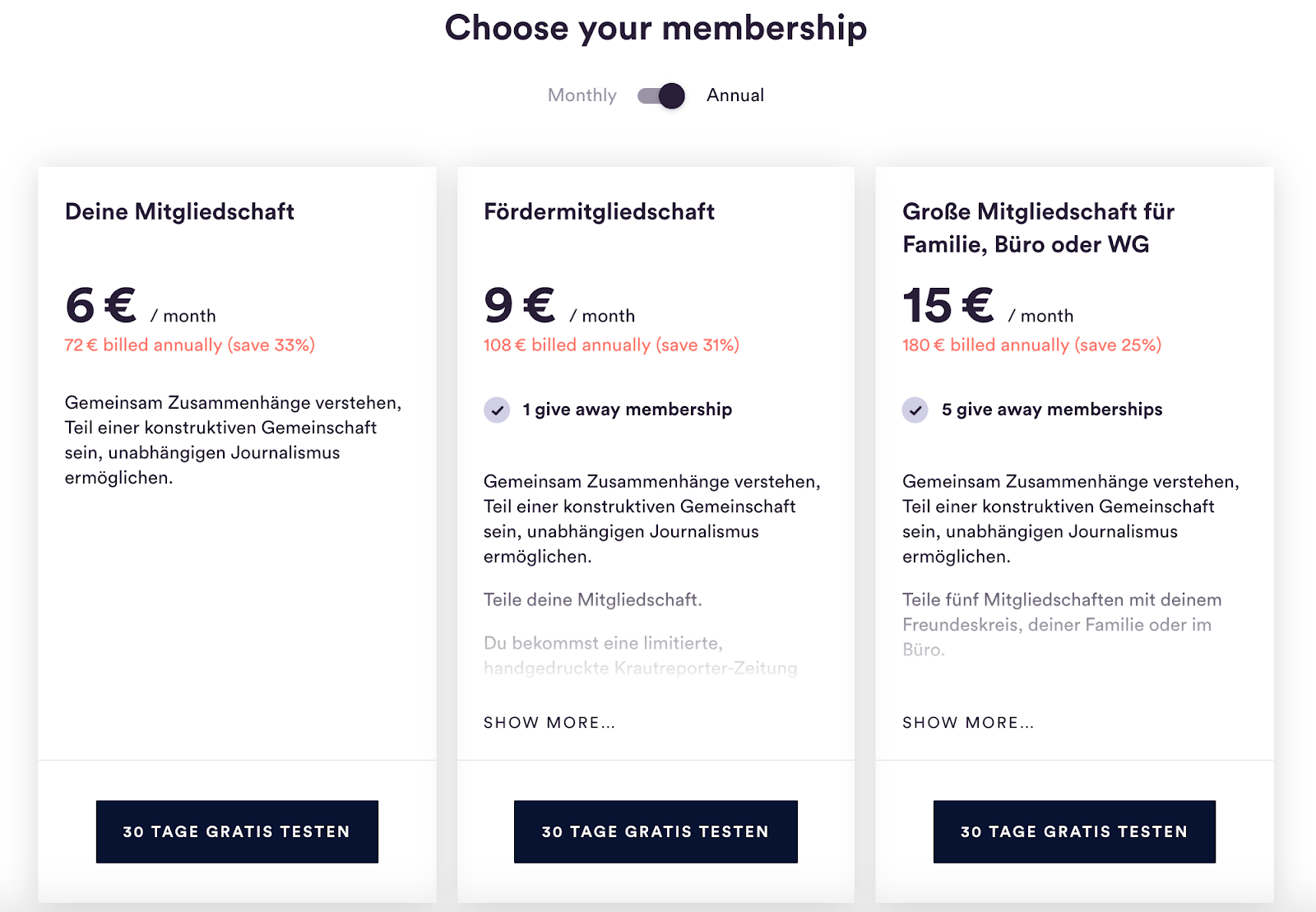
Task: Click the 180 € billed annually savings text
Action: [x=1031, y=345]
